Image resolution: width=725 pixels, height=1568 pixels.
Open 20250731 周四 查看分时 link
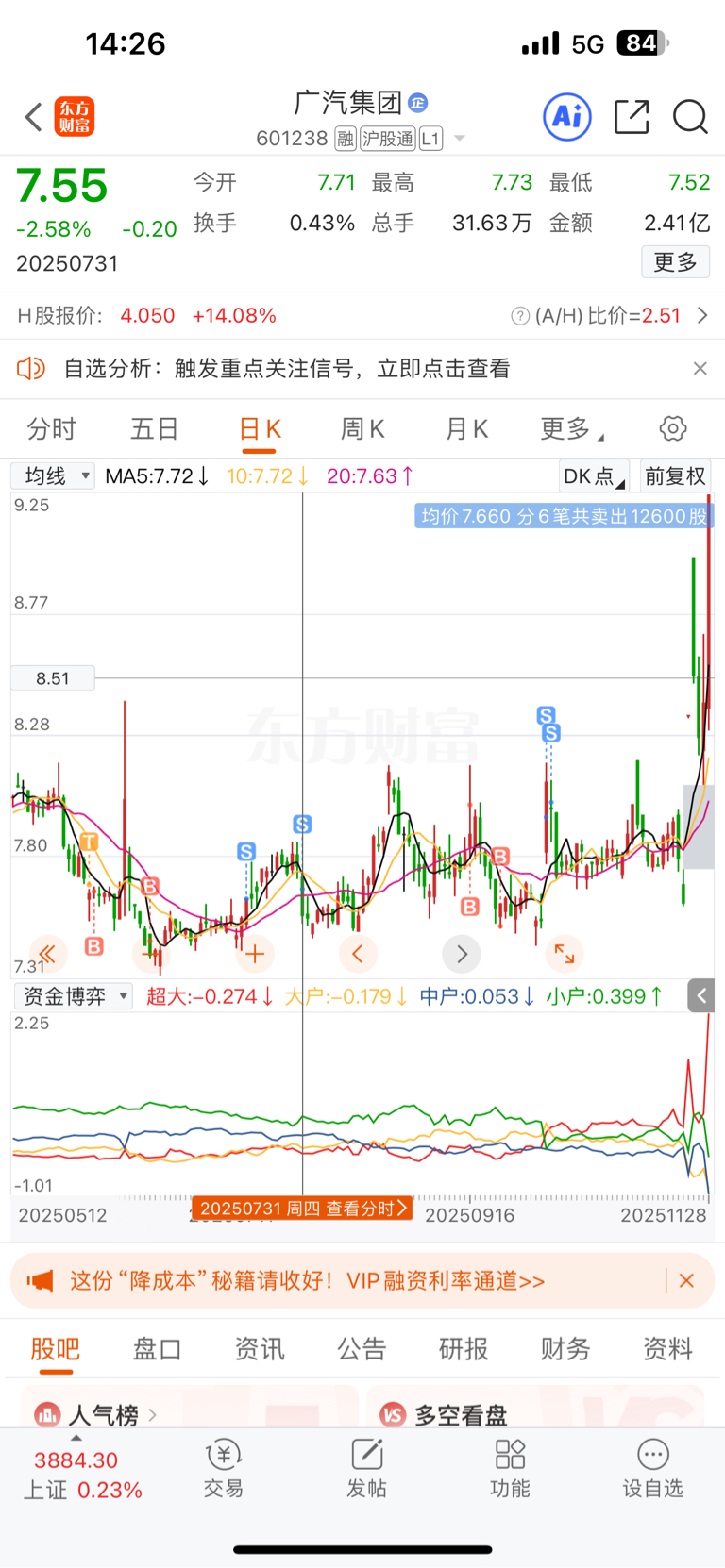point(302,1209)
